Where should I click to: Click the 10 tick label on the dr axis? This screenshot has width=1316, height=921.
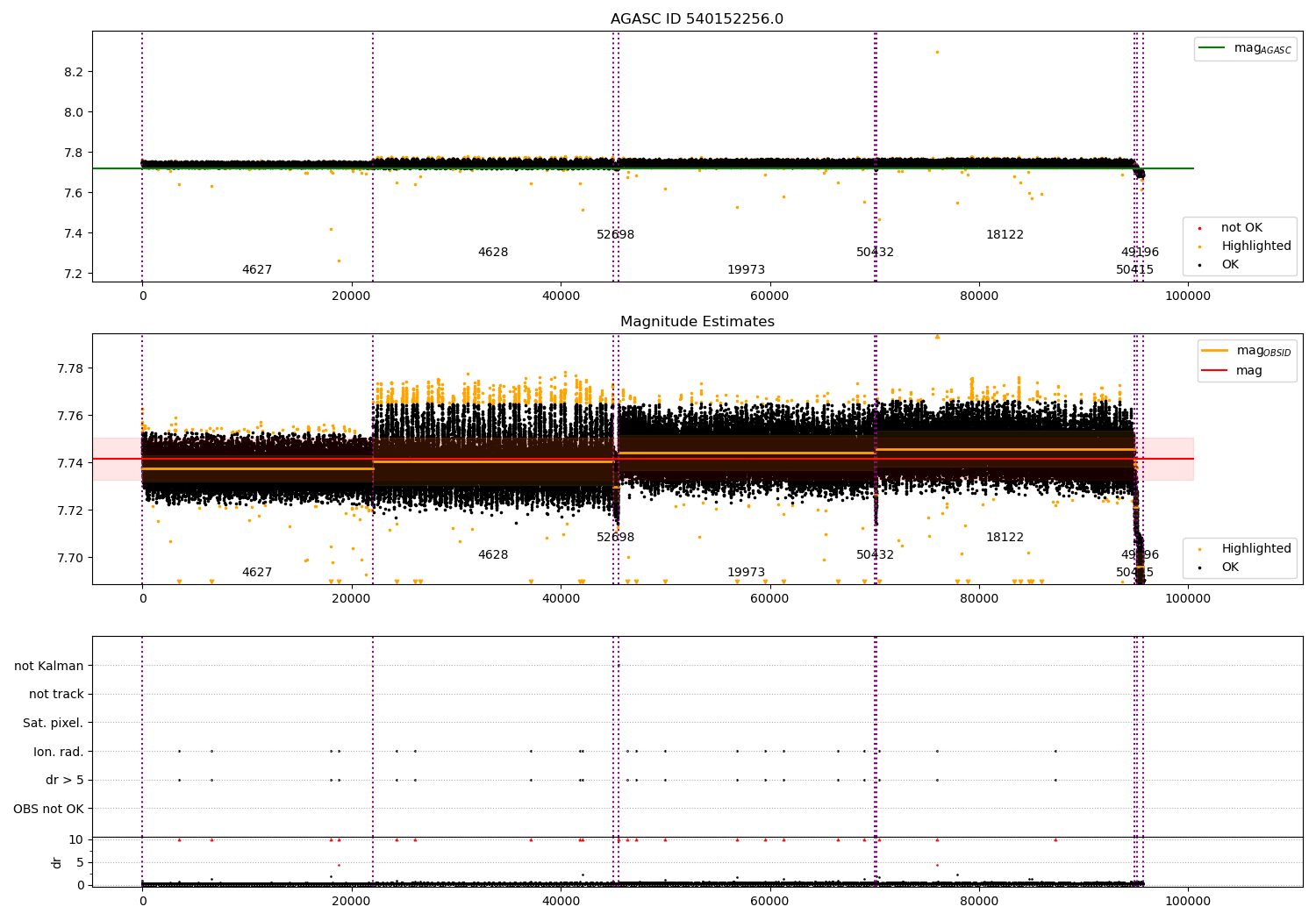click(76, 839)
